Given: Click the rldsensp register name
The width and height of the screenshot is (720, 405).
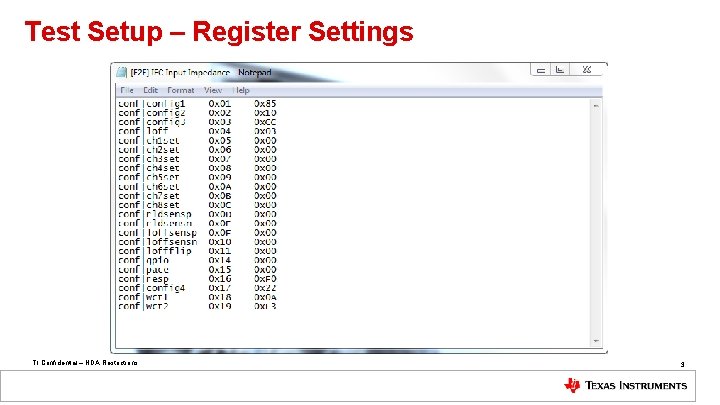Looking at the screenshot, I should point(169,214).
